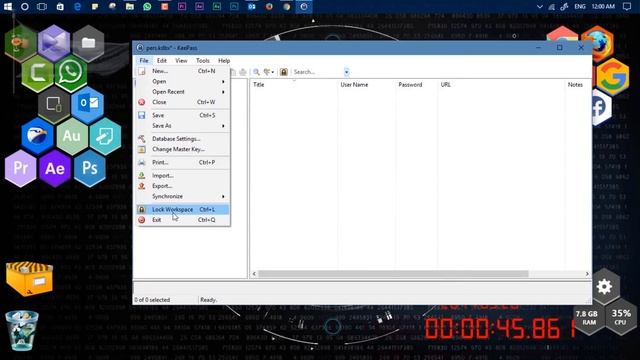Click the ENG language indicator
The height and width of the screenshot is (360, 640).
click(580, 7)
